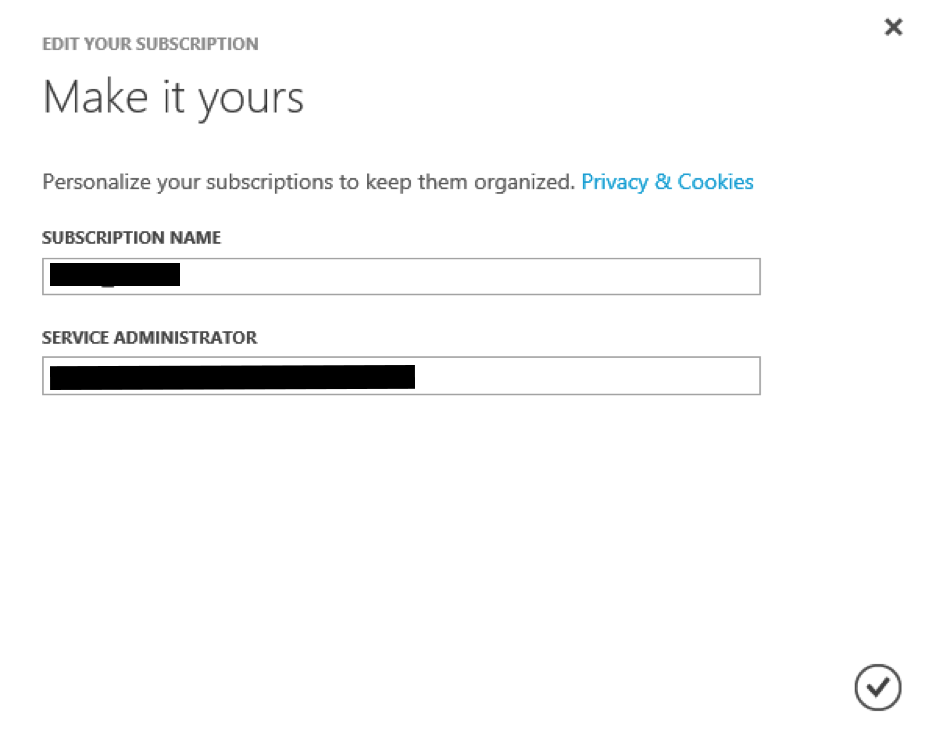Open the Privacy & Cookies link
925x729 pixels.
667,182
